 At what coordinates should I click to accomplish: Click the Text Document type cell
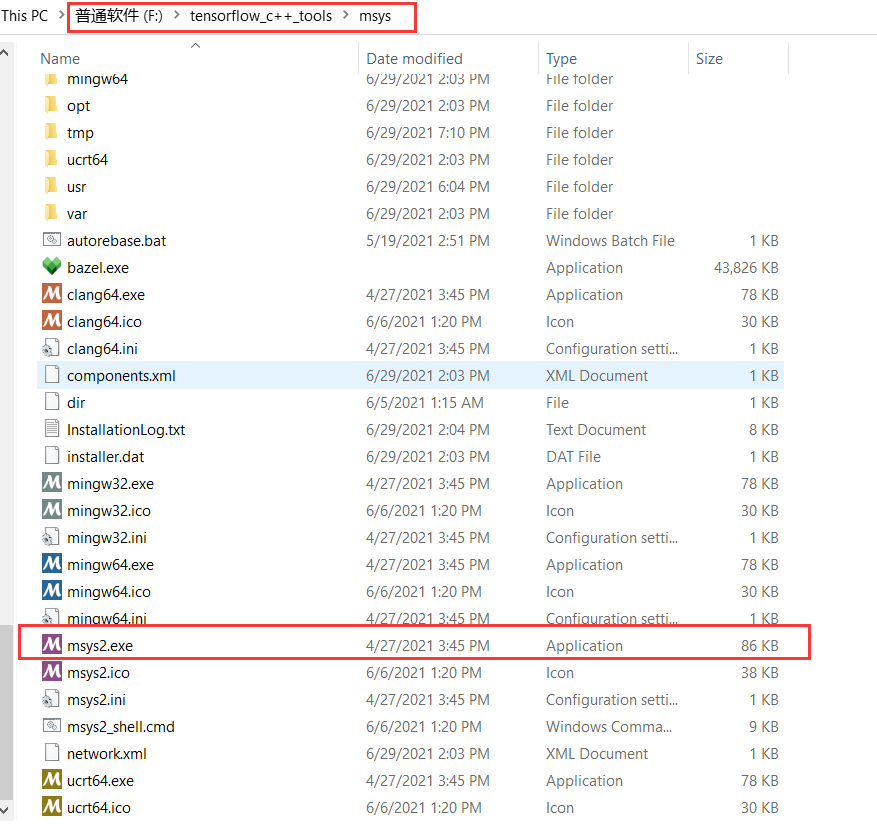596,430
